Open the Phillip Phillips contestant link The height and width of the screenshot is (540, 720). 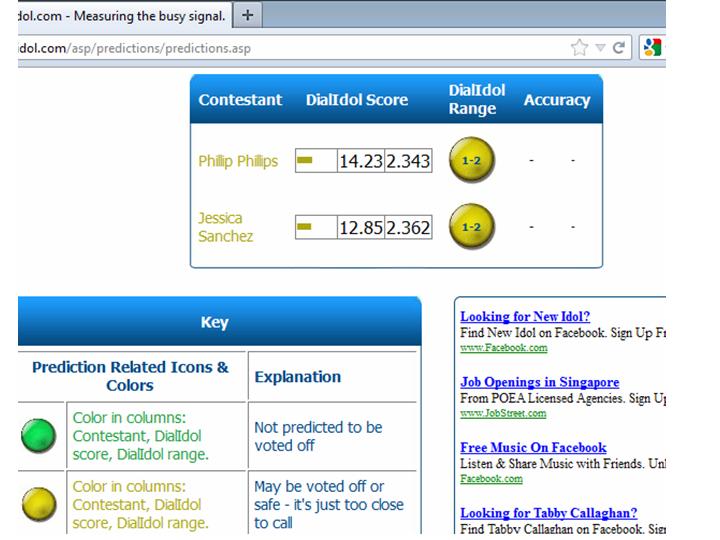pos(238,161)
